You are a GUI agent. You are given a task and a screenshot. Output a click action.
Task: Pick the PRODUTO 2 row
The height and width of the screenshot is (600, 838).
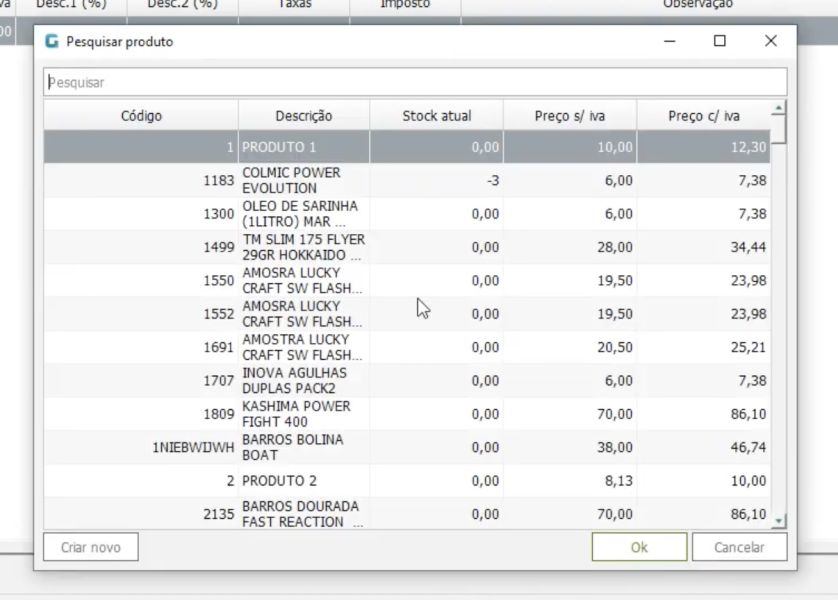(304, 481)
